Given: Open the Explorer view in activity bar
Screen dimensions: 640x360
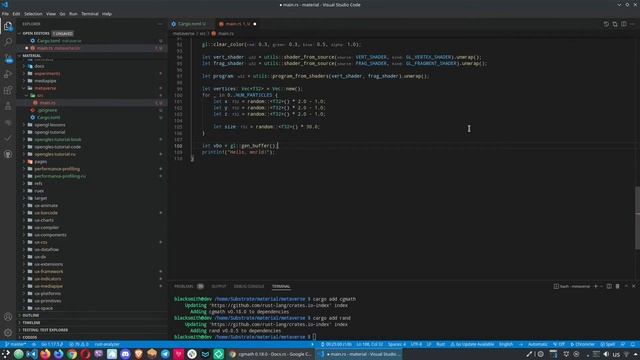Looking at the screenshot, I should coord(8,26).
